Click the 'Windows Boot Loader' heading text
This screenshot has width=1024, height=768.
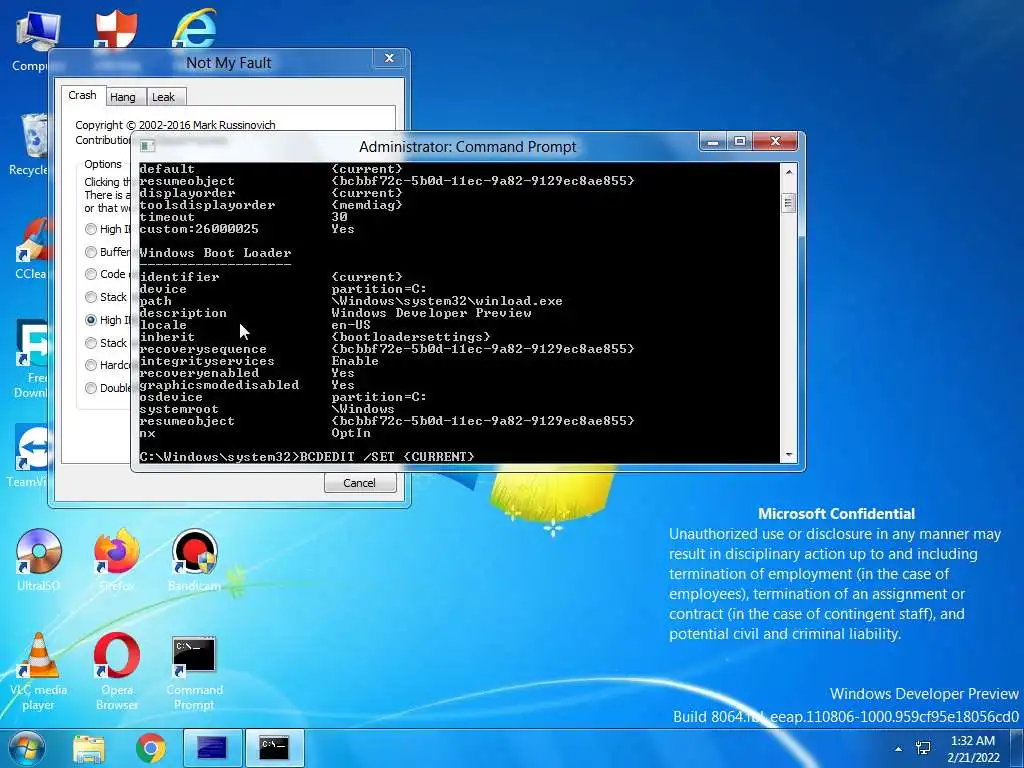pyautogui.click(x=216, y=253)
